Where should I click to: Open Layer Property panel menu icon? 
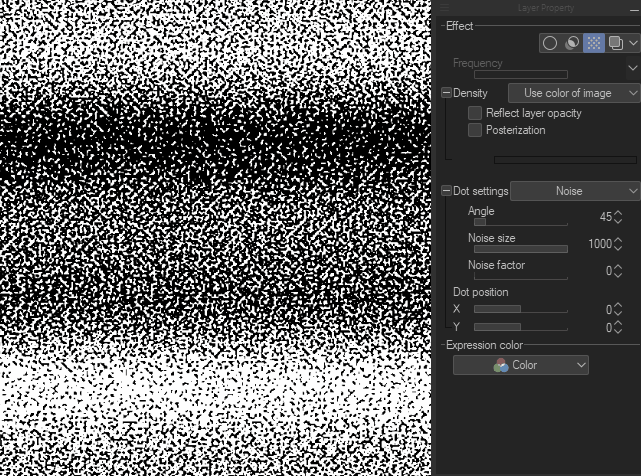click(x=445, y=7)
